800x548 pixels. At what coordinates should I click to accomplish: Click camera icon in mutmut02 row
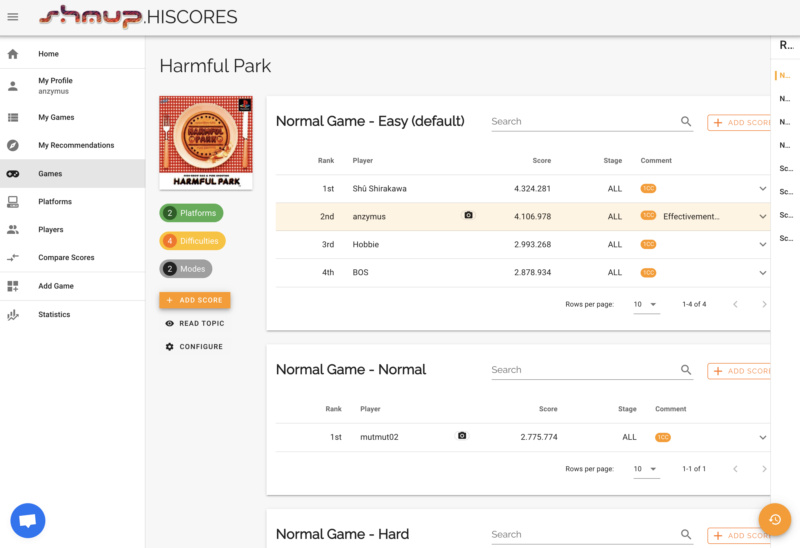point(462,436)
